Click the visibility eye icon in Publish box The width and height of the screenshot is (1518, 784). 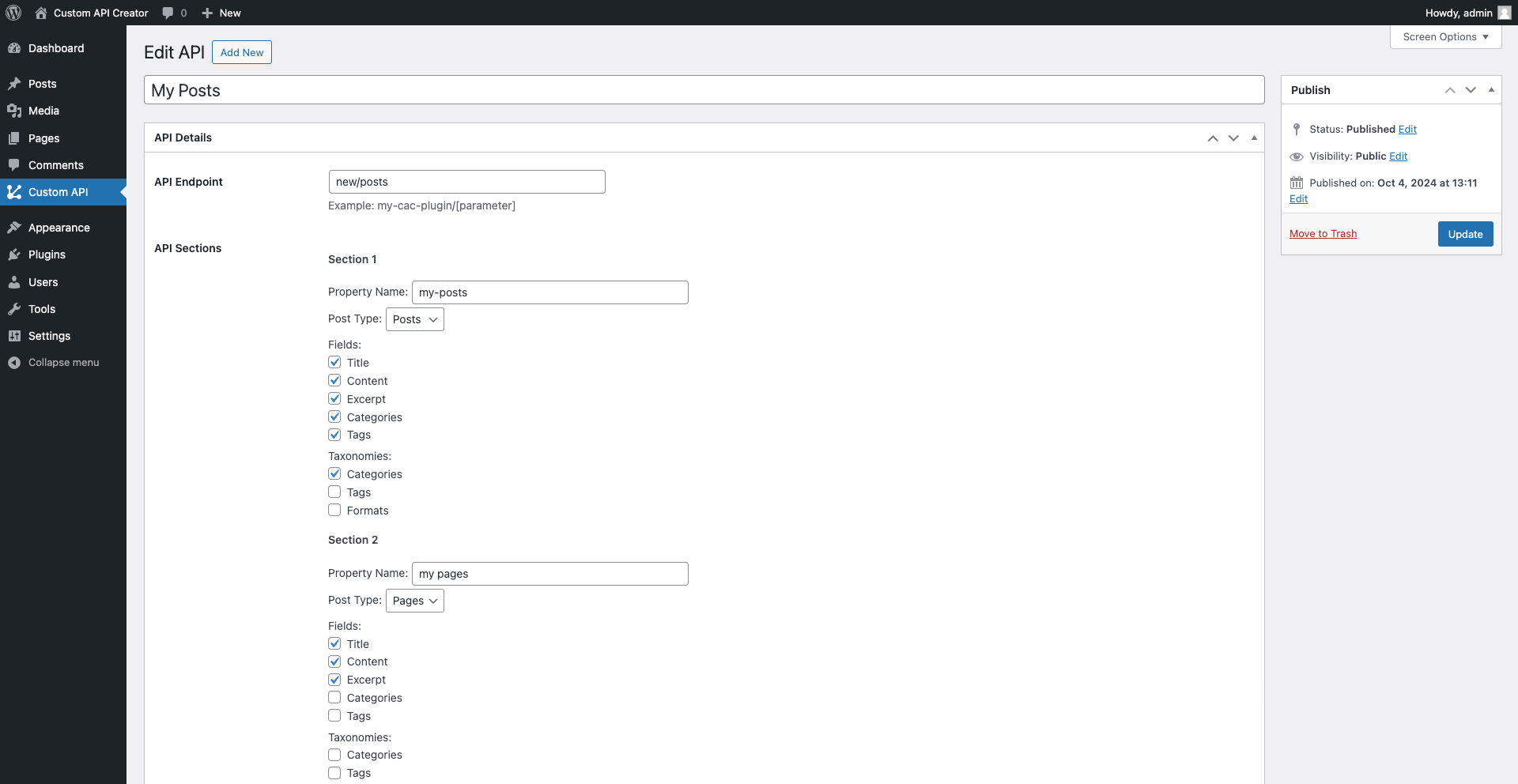point(1297,156)
